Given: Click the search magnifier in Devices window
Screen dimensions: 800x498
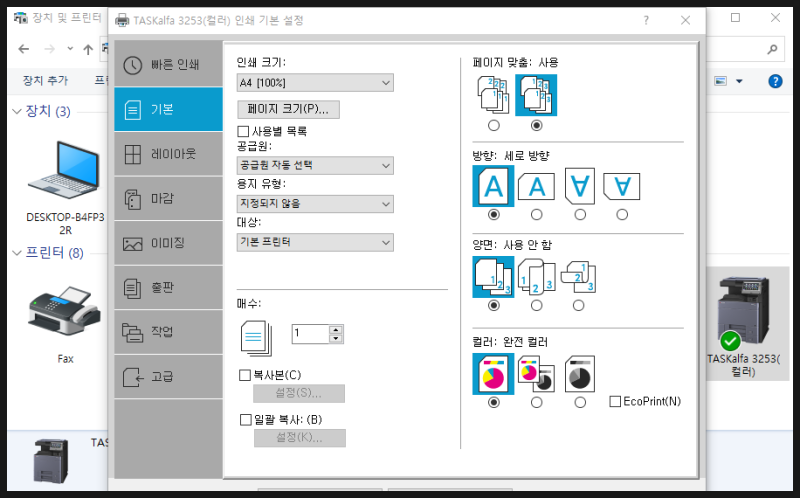Looking at the screenshot, I should point(772,49).
